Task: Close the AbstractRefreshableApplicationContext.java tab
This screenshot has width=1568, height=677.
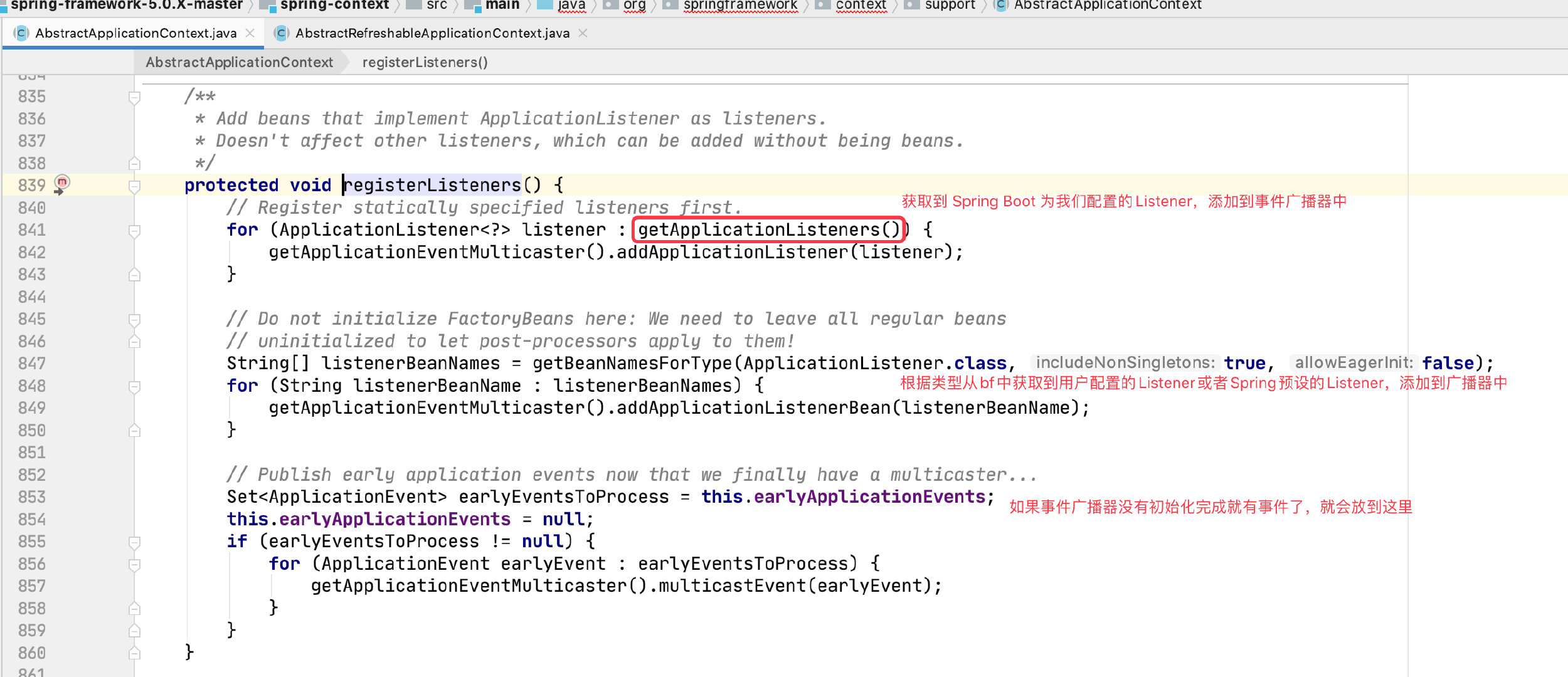Action: (x=583, y=33)
